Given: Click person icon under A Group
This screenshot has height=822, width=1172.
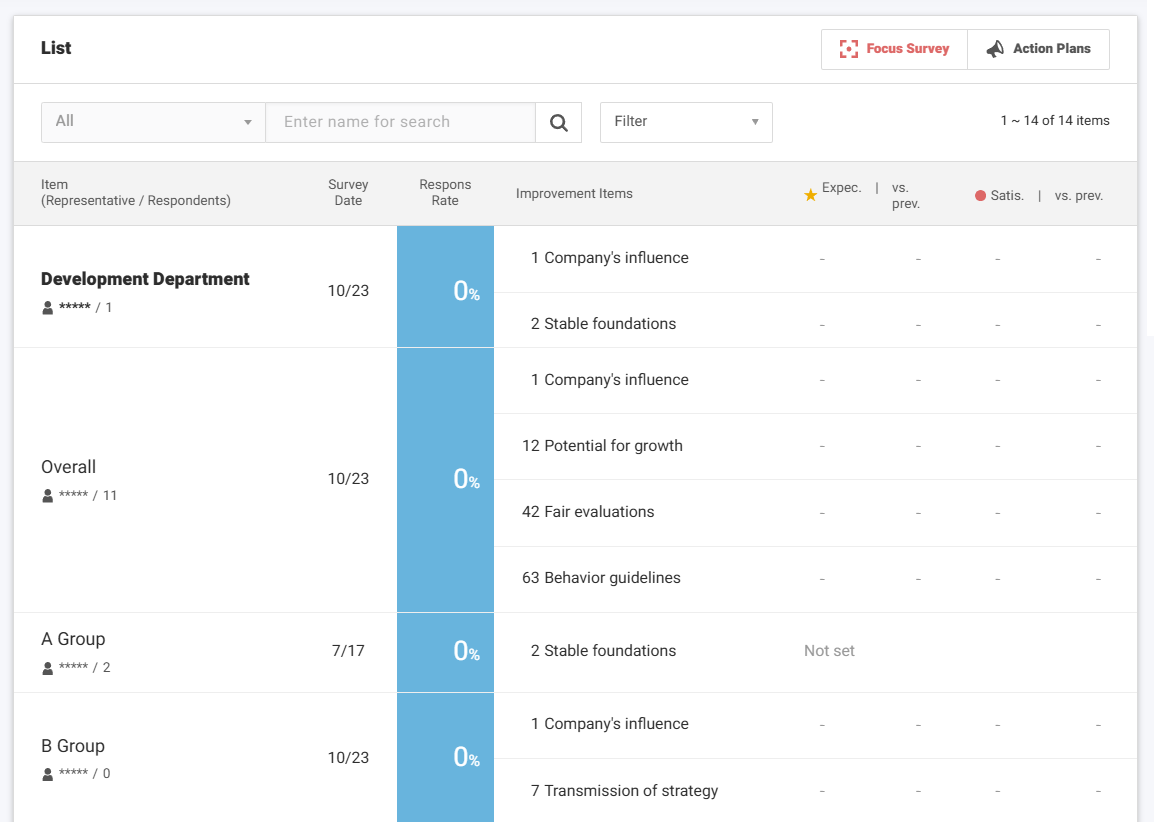Looking at the screenshot, I should point(47,668).
